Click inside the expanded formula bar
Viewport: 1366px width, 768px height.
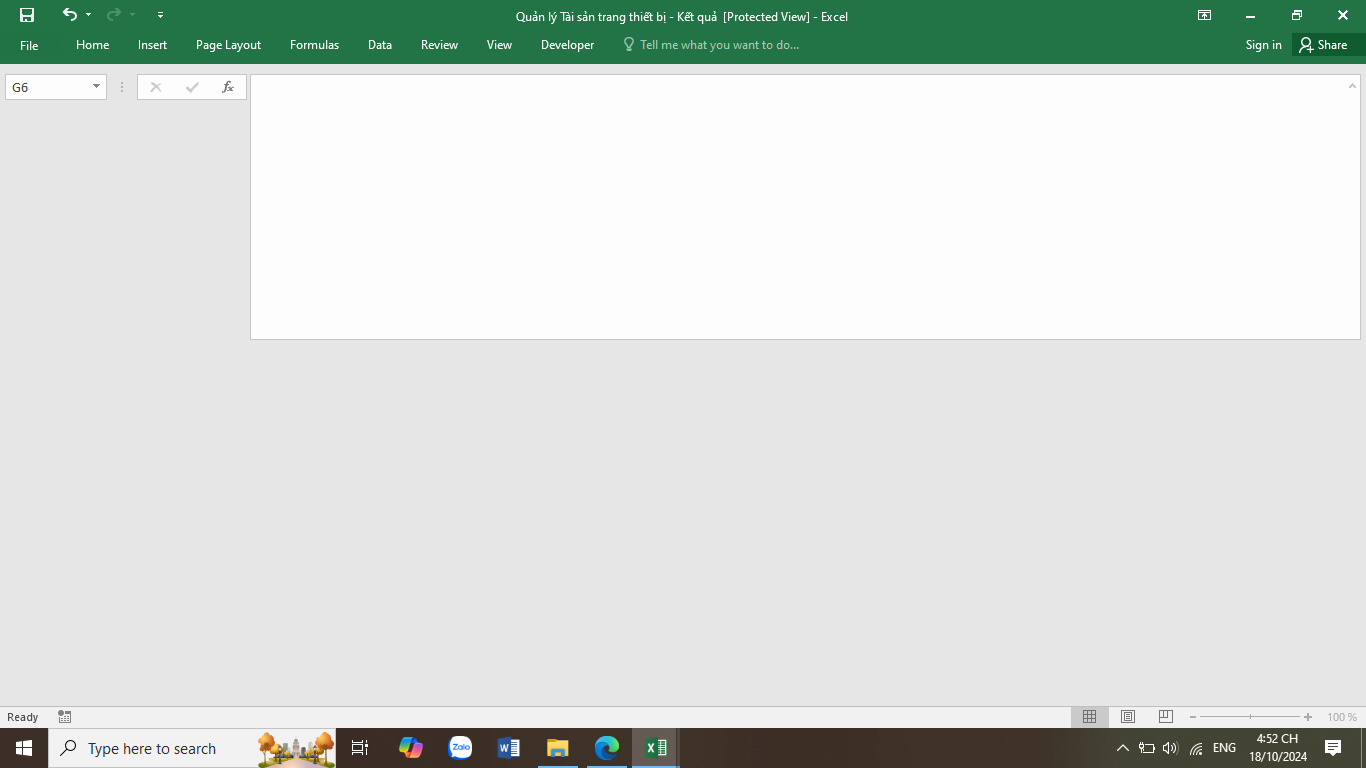[798, 207]
